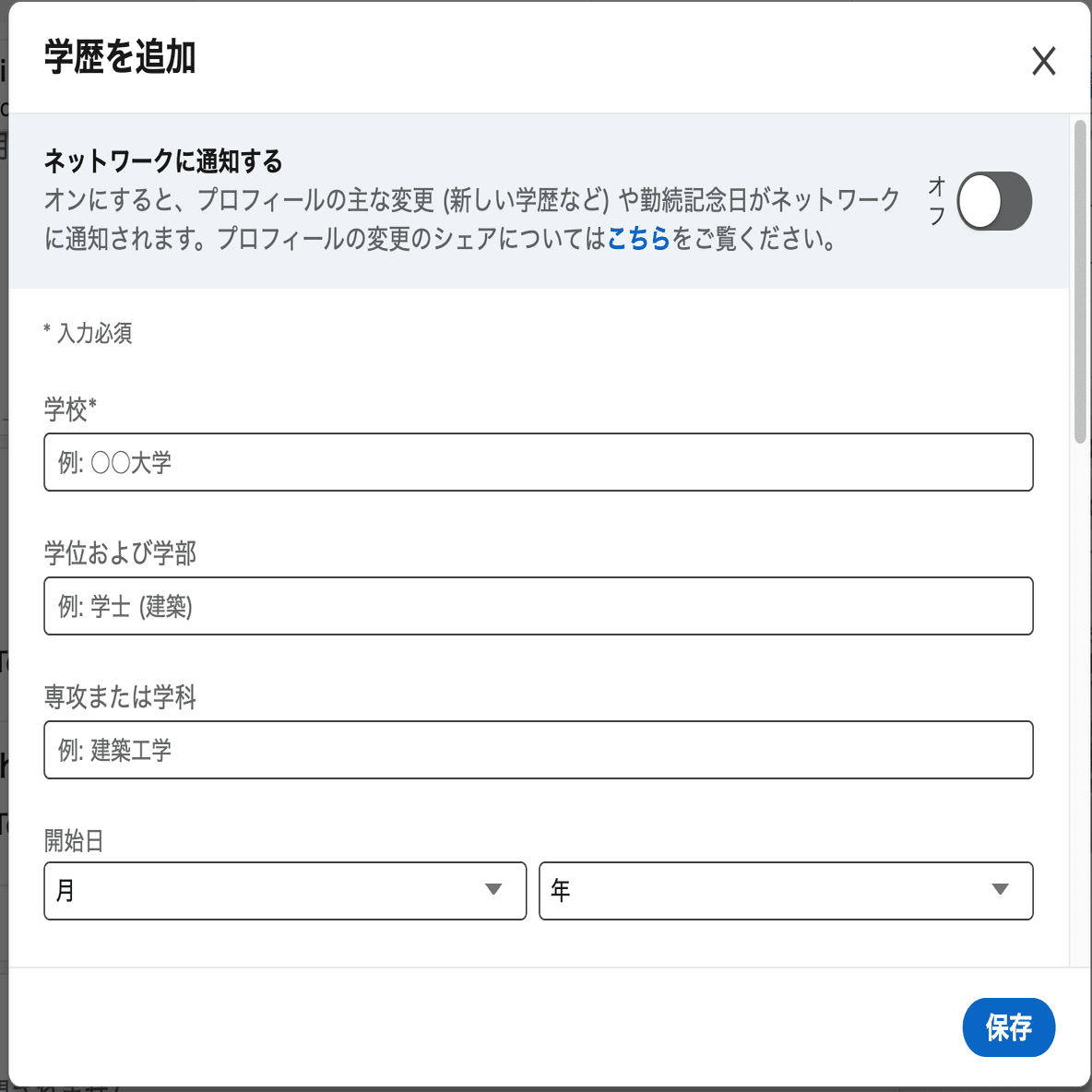The width and height of the screenshot is (1092, 1092).
Task: Close the 学歴を追加 dialog with X
Action: click(x=1043, y=61)
